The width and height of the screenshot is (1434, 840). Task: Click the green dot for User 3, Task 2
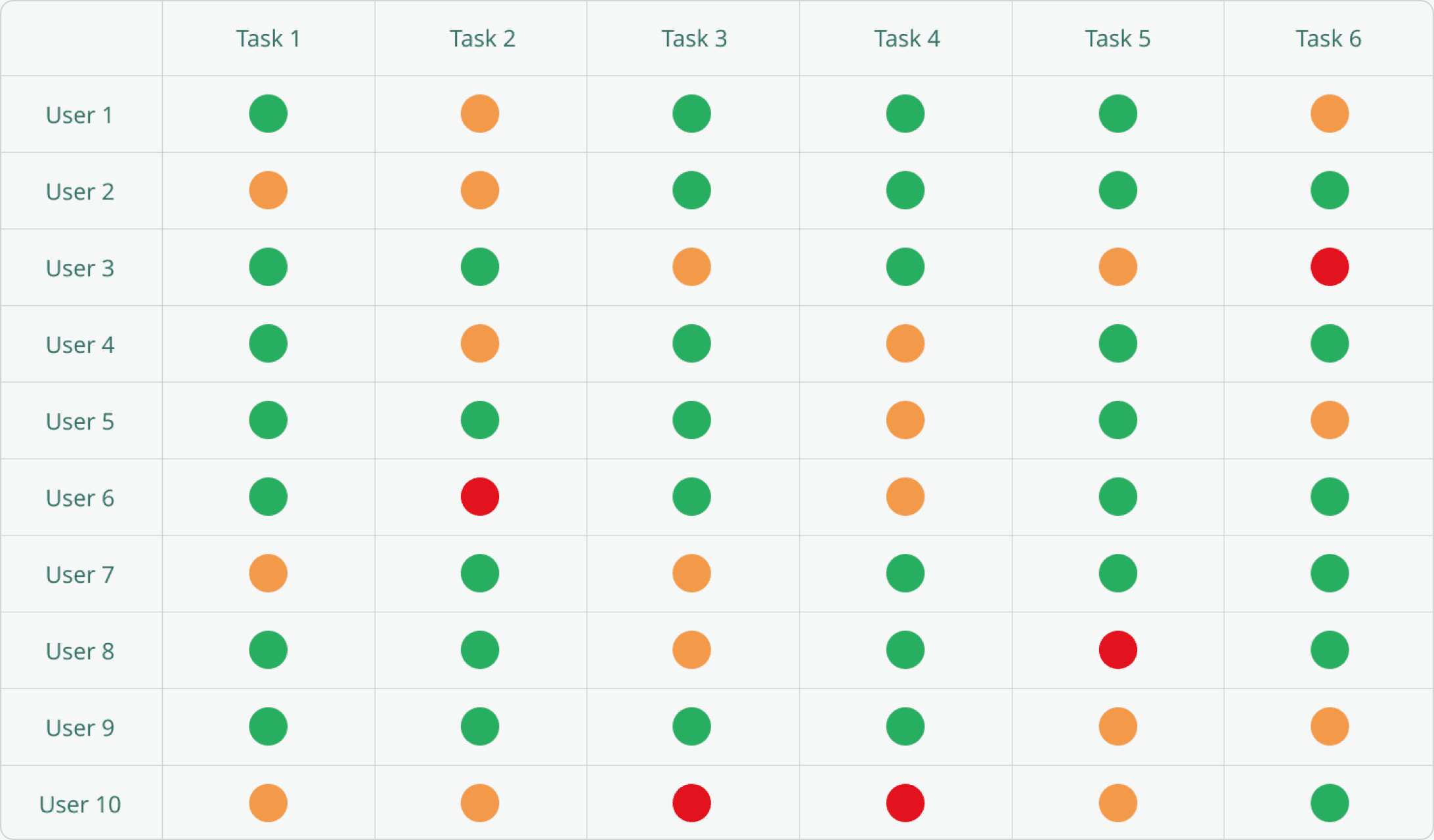[x=480, y=267]
